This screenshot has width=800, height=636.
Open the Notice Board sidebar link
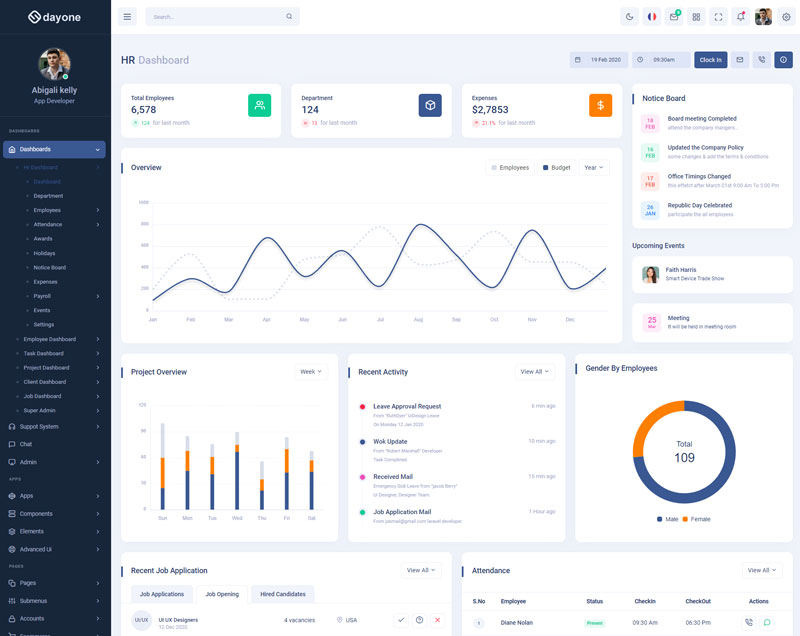50,268
